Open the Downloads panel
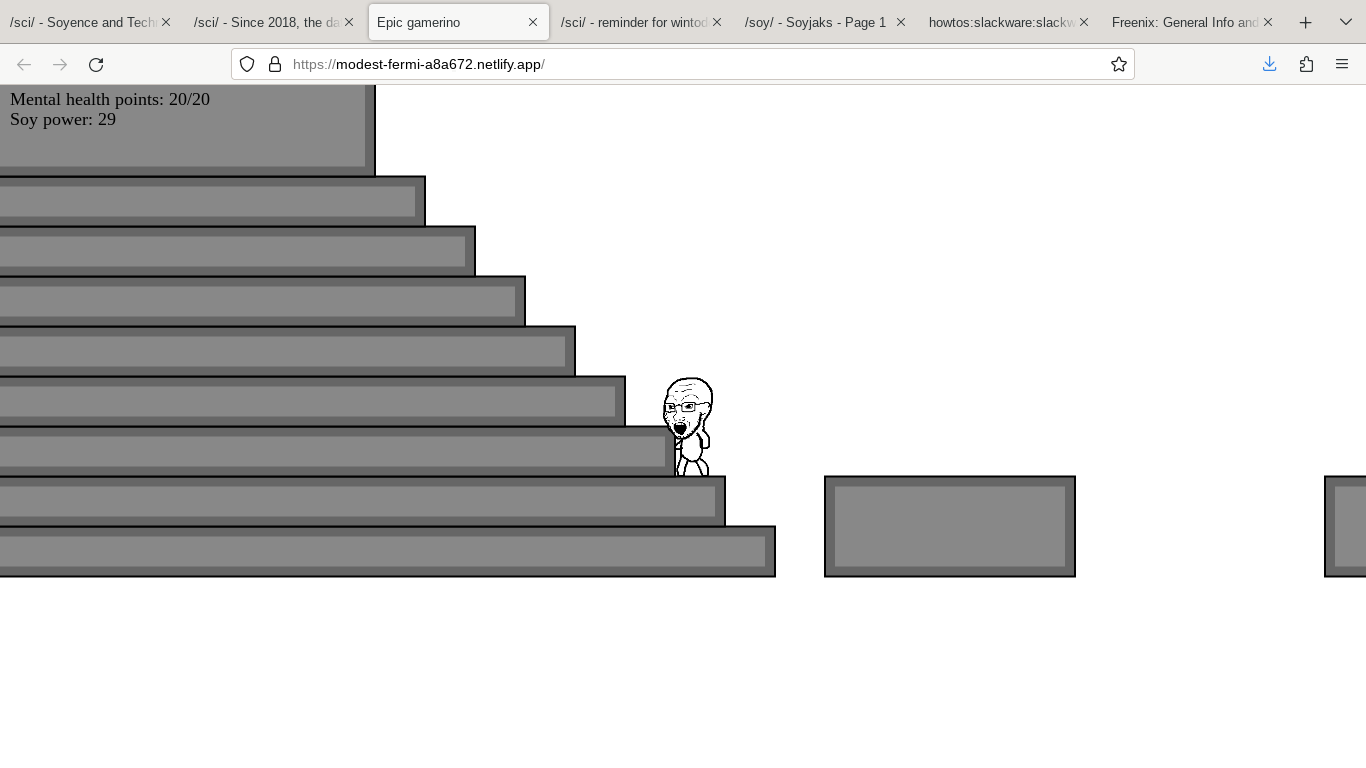The image size is (1366, 768). [1270, 64]
